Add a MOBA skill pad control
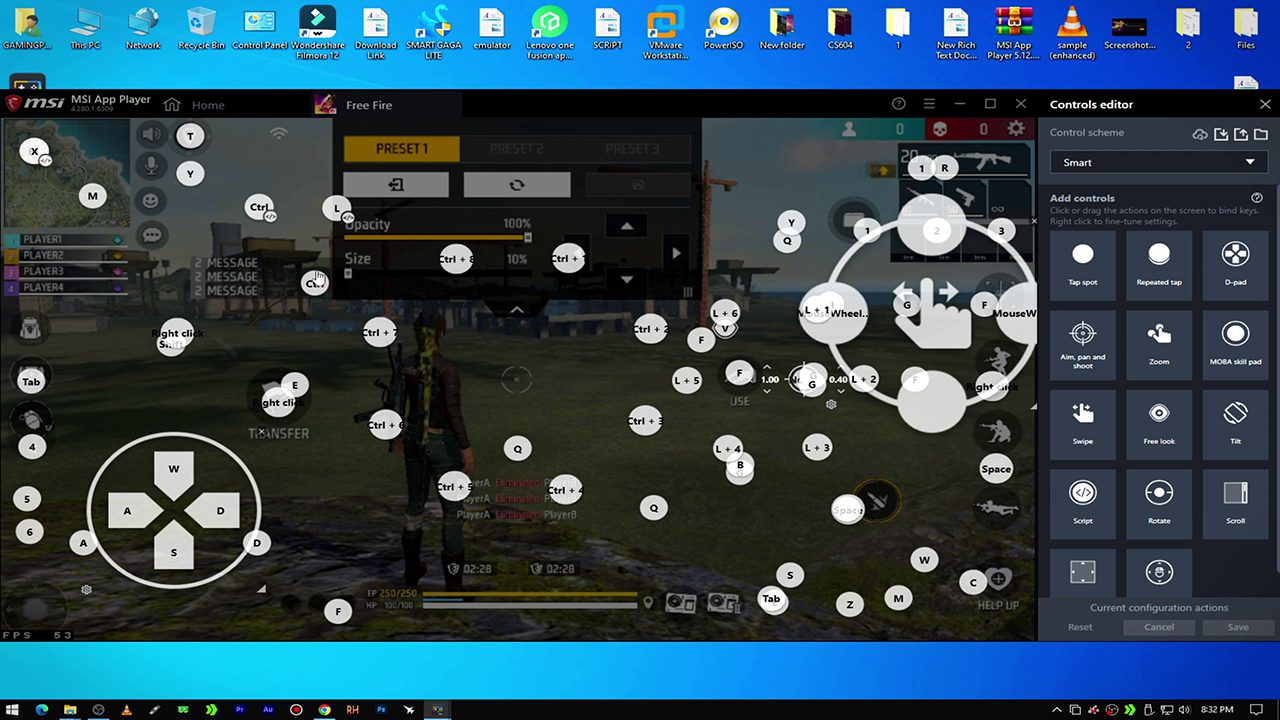 [1235, 343]
